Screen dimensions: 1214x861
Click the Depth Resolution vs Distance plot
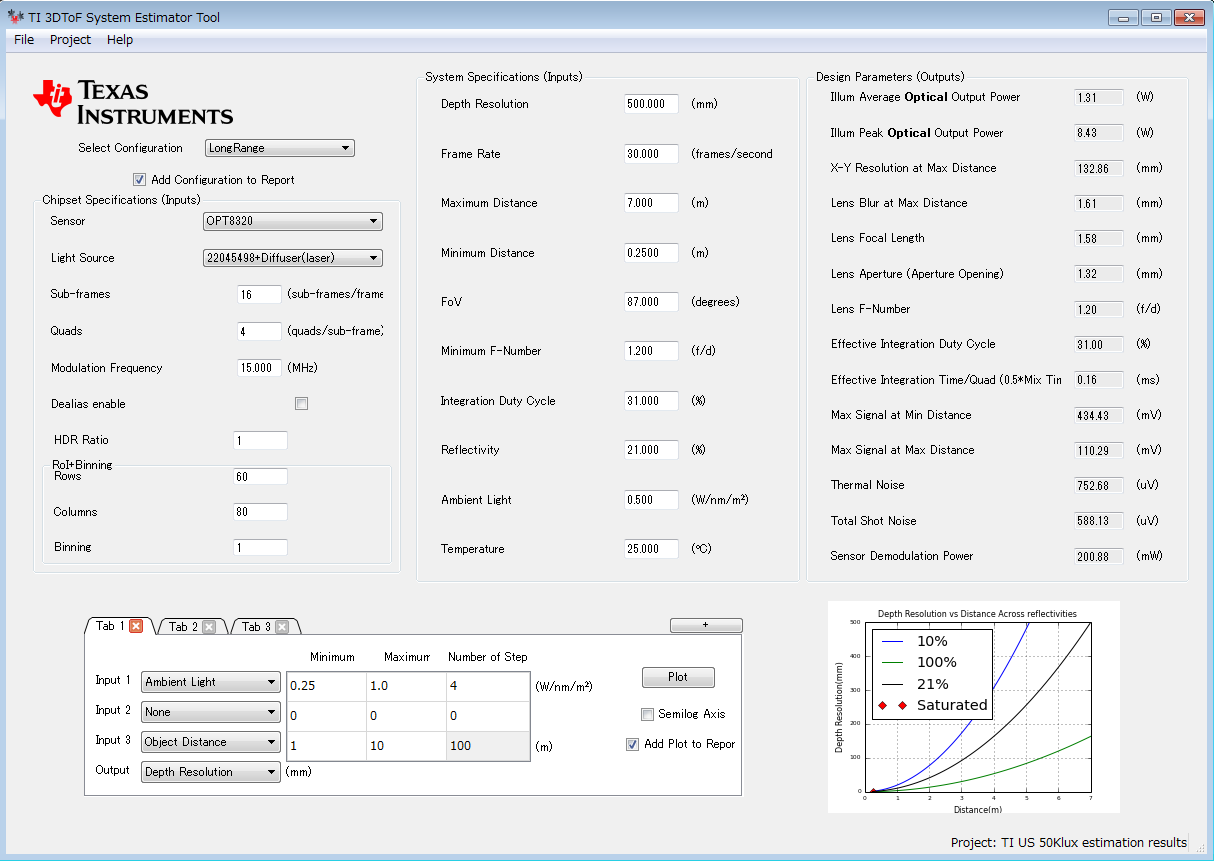[974, 706]
